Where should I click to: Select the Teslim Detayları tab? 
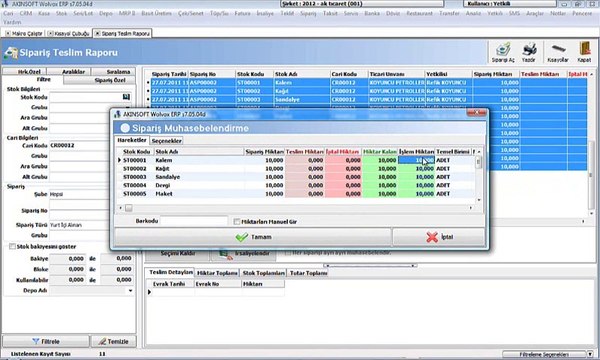pyautogui.click(x=170, y=272)
